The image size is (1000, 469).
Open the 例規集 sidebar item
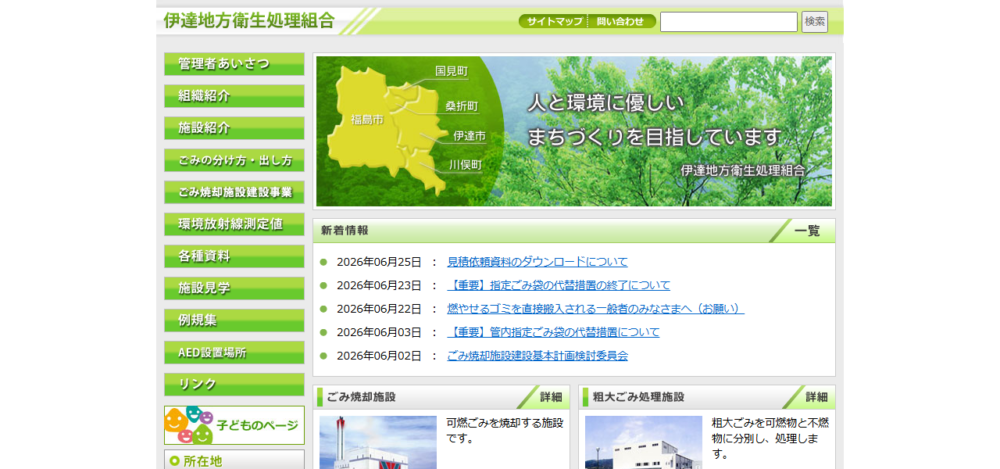click(234, 320)
